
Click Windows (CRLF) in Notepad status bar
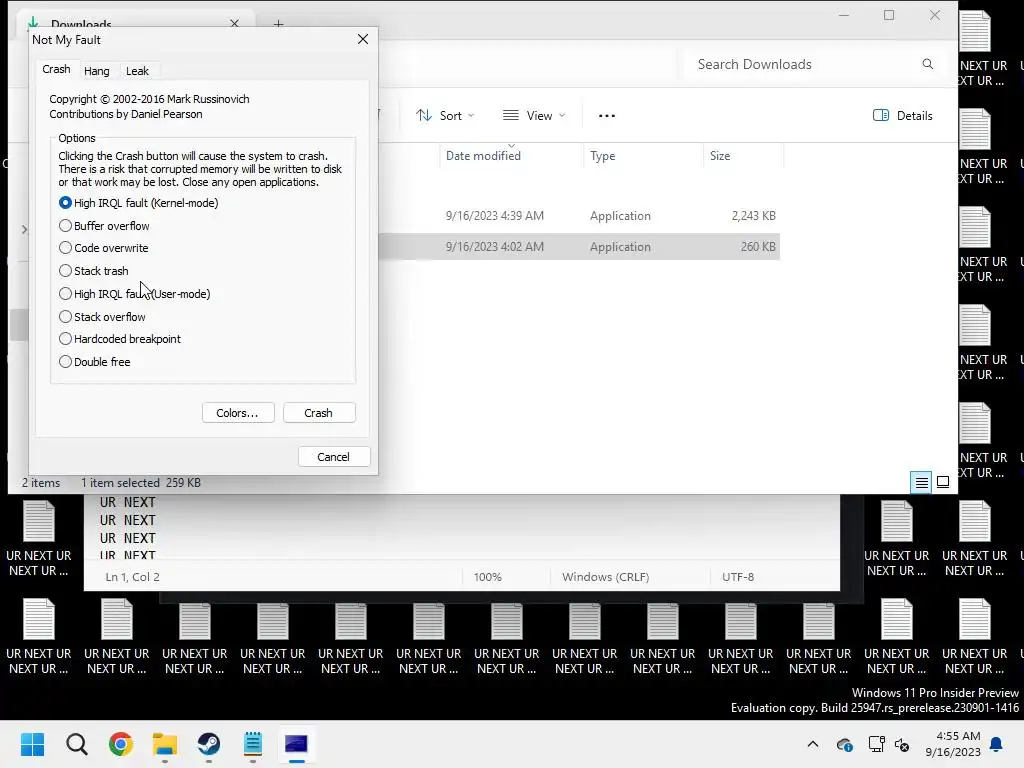tap(605, 577)
